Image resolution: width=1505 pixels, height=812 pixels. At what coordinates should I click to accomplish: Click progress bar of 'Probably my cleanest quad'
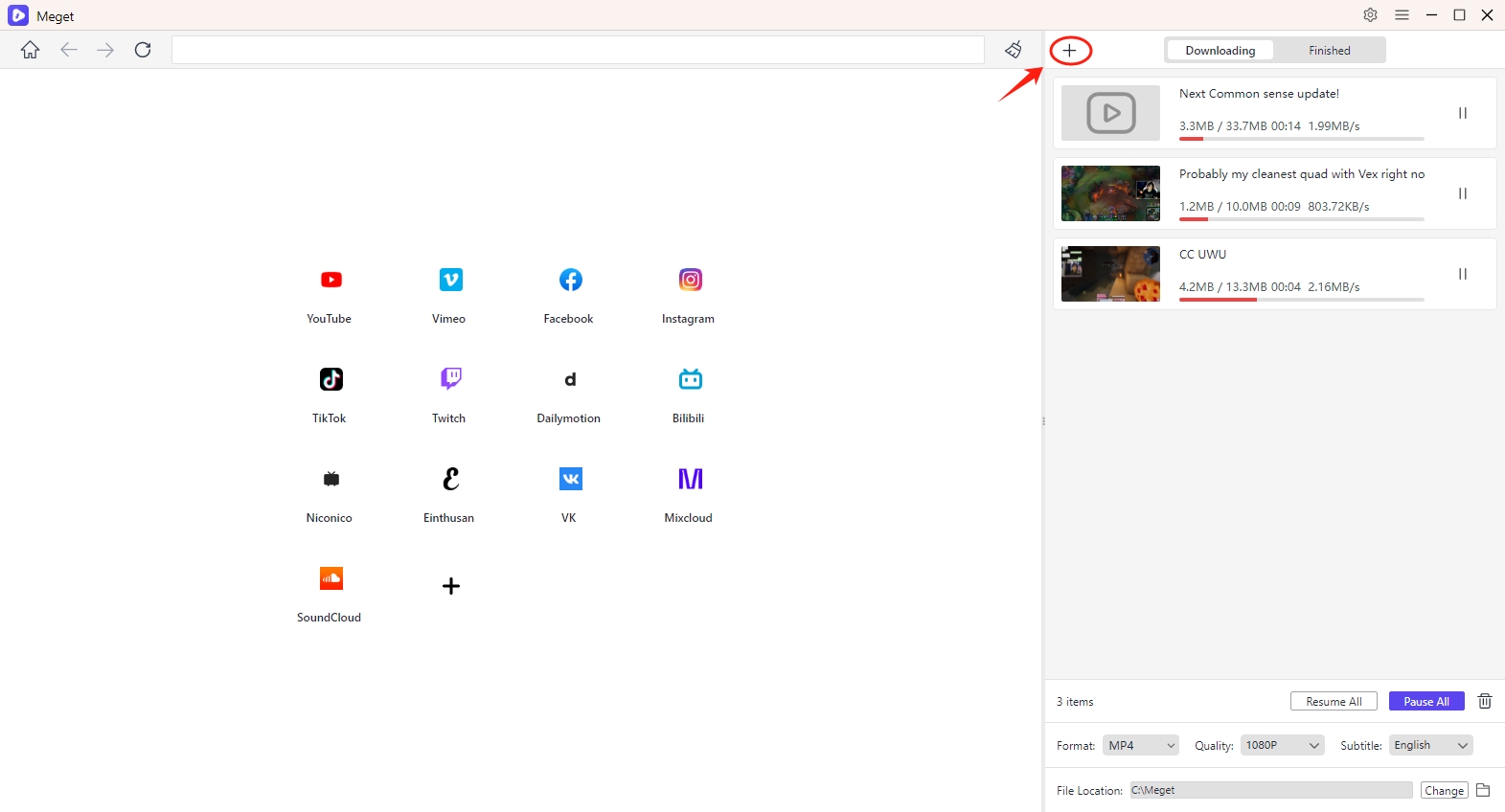[x=1302, y=219]
